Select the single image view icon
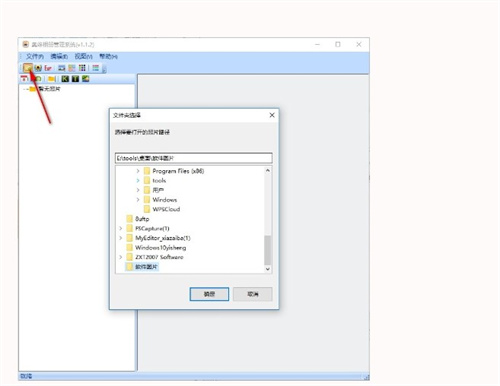Image resolution: width=500 pixels, height=386 pixels. click(62, 68)
